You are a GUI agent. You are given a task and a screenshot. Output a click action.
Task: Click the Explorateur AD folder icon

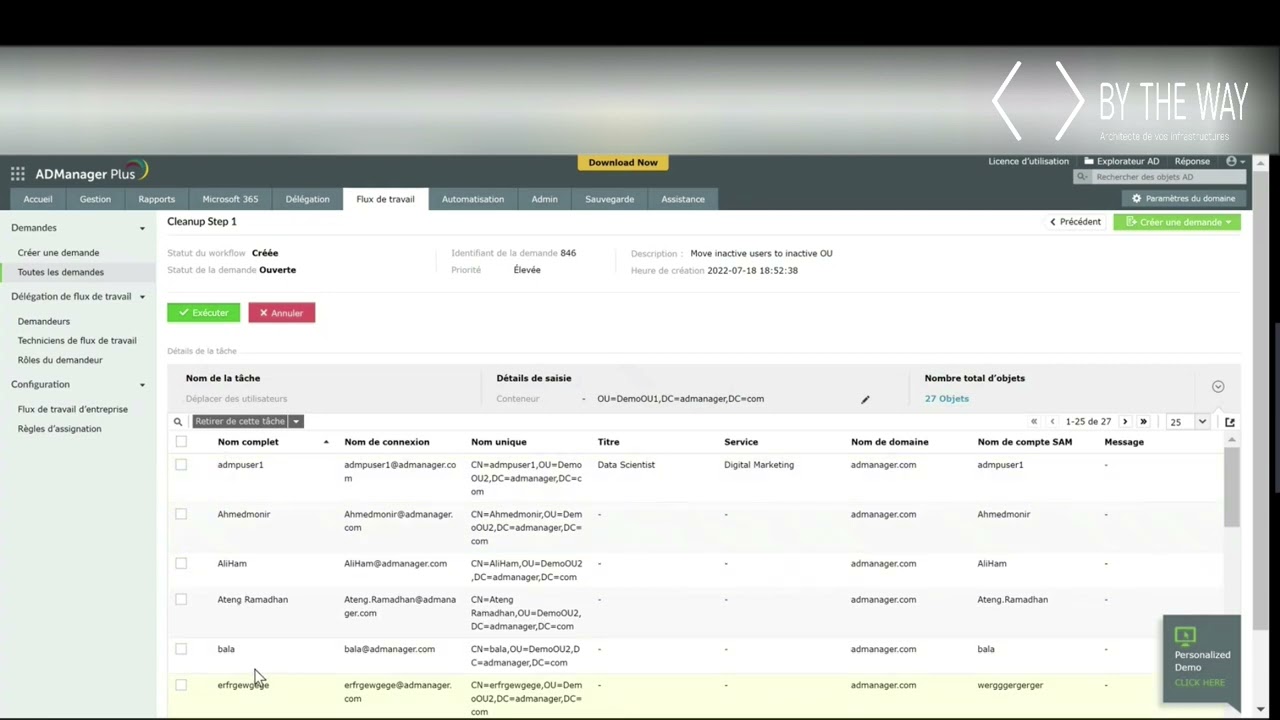click(1089, 161)
